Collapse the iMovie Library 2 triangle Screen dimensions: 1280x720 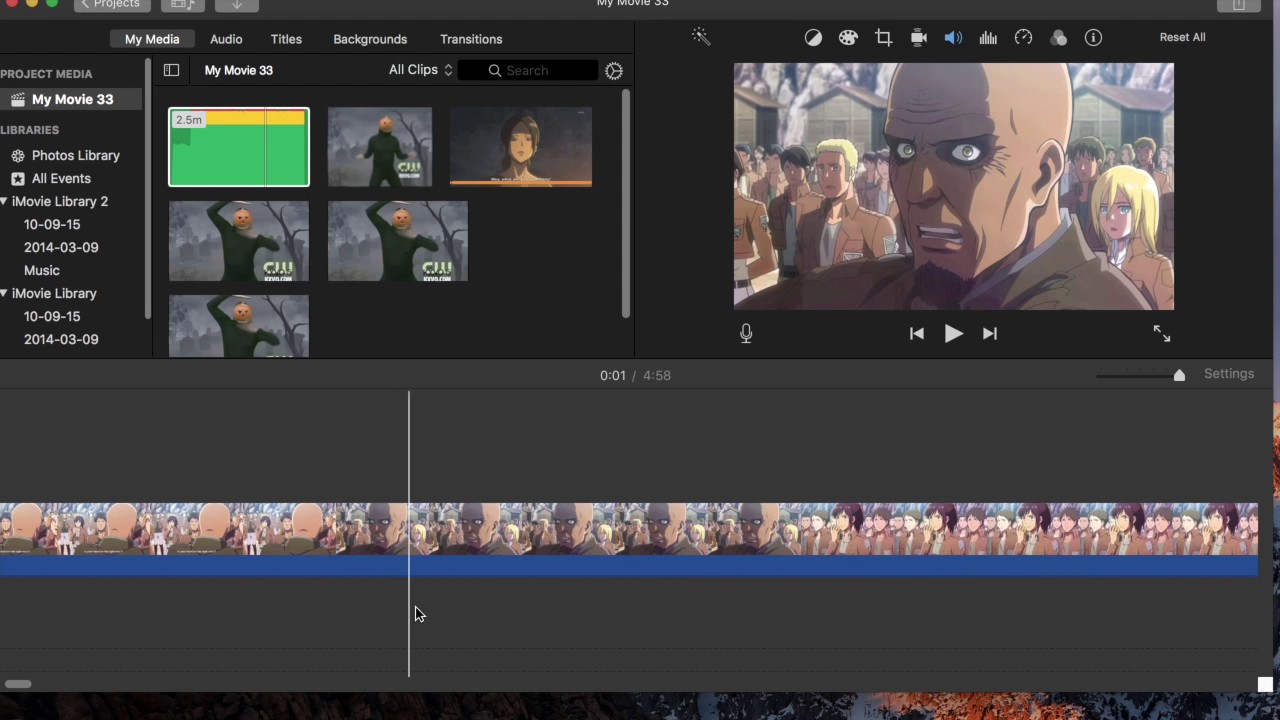[x=4, y=201]
